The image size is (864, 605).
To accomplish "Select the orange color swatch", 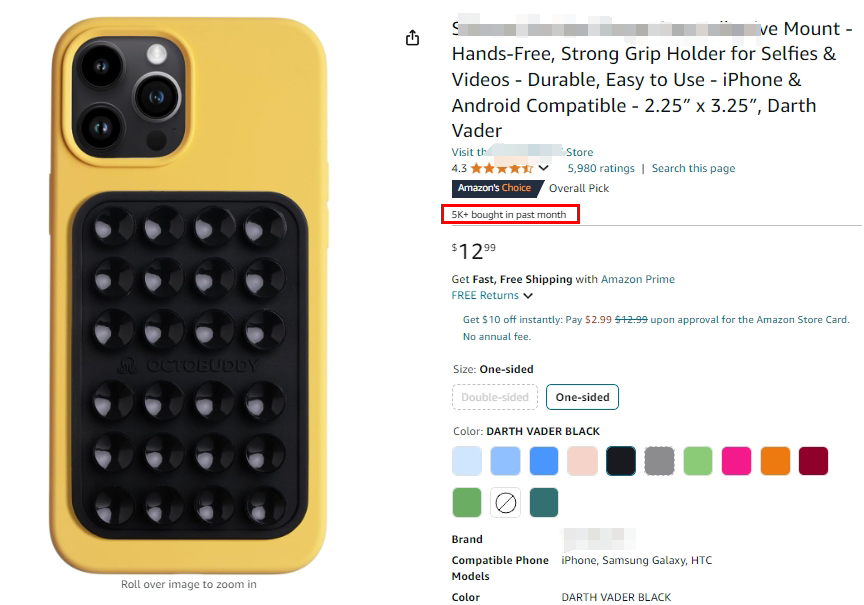I will pyautogui.click(x=775, y=461).
